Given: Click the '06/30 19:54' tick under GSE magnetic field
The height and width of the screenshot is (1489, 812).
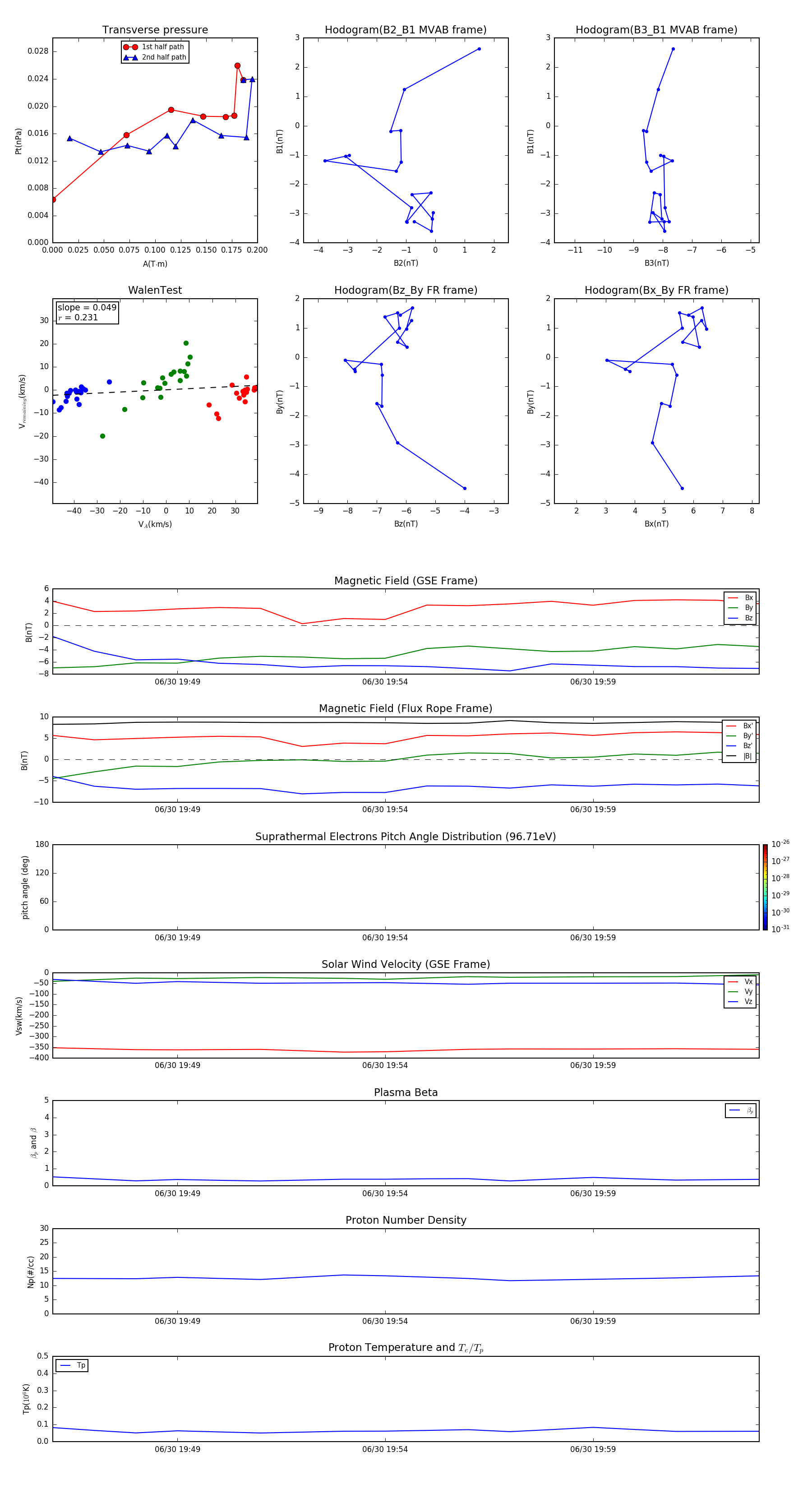Looking at the screenshot, I should pyautogui.click(x=385, y=681).
